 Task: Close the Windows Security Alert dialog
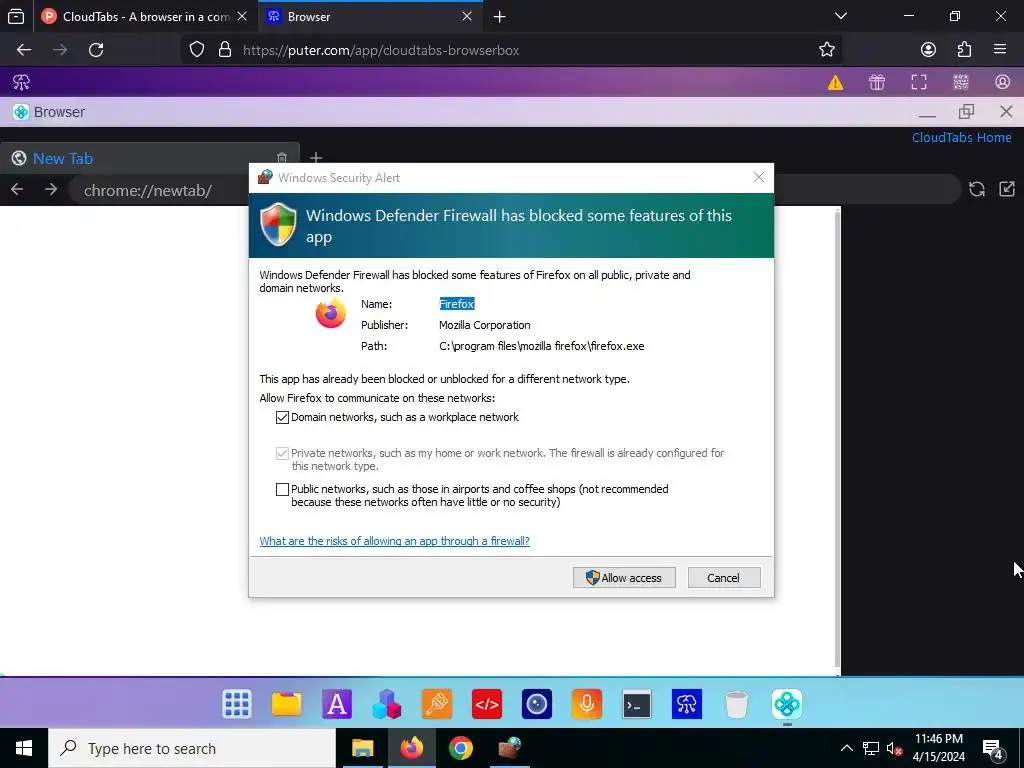coord(758,177)
